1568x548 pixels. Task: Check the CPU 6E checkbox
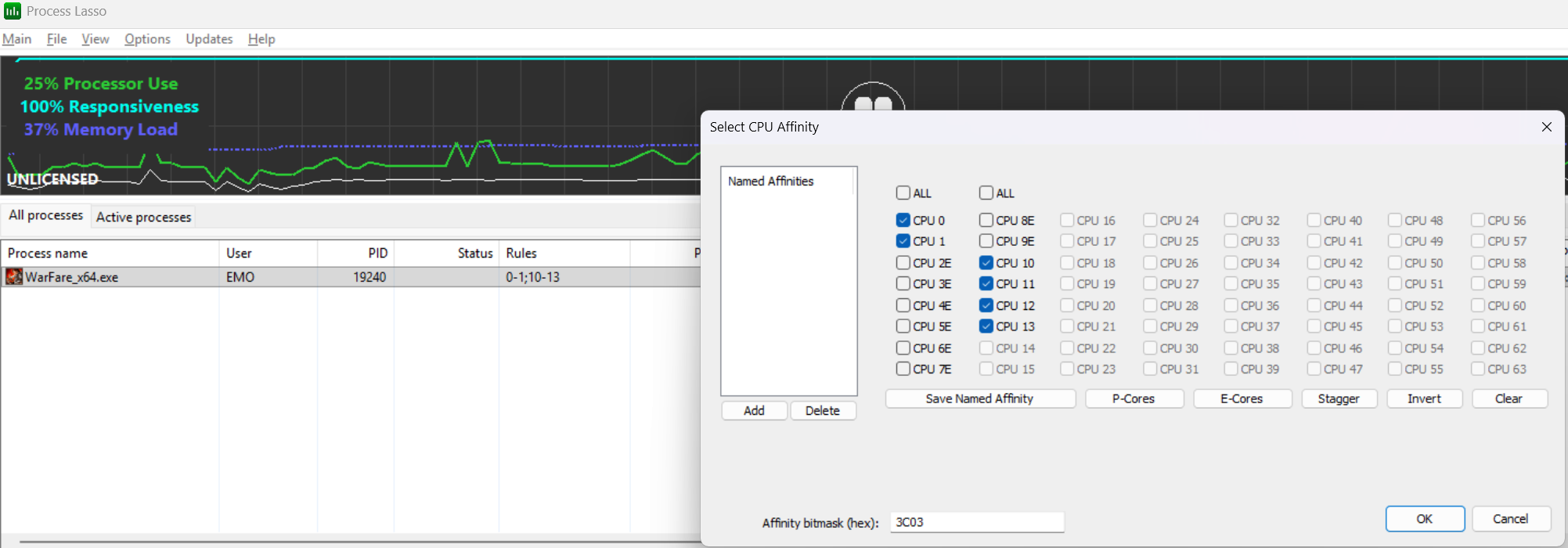coord(903,348)
